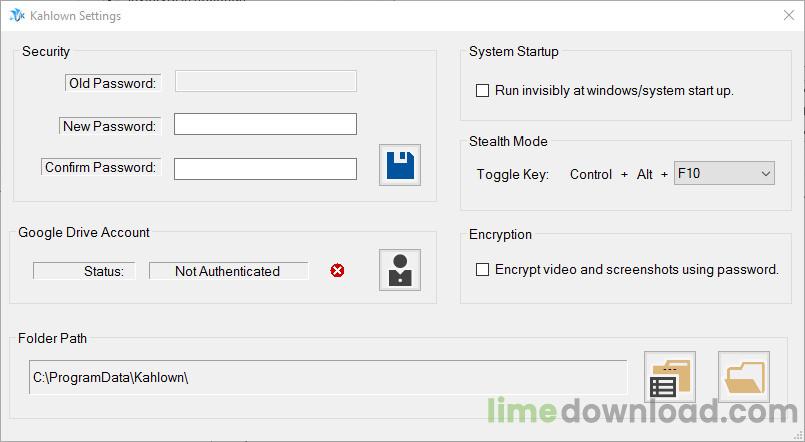Enable run invisibly at system start up
805x442 pixels.
(483, 90)
